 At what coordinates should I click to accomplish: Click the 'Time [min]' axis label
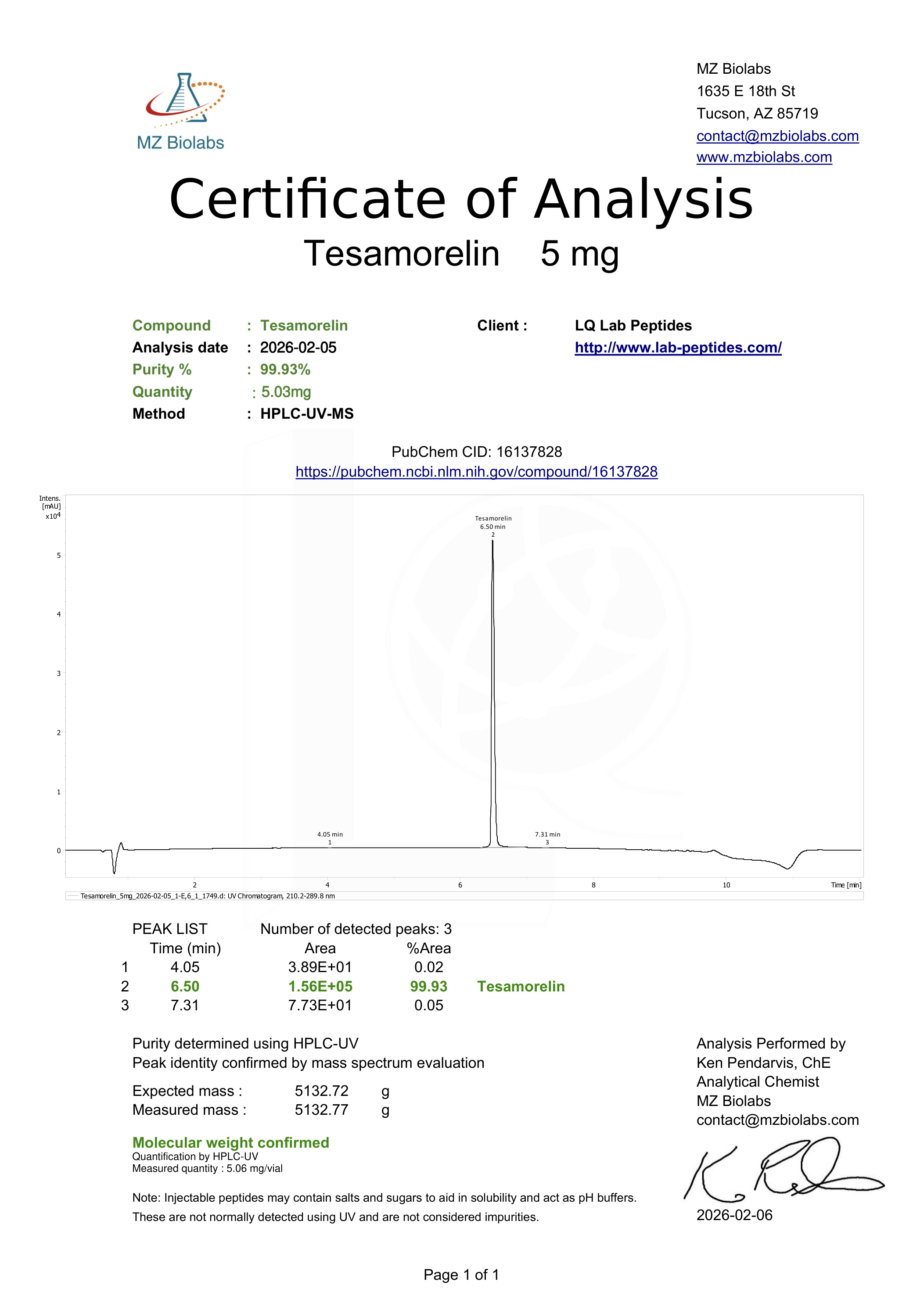click(x=846, y=885)
